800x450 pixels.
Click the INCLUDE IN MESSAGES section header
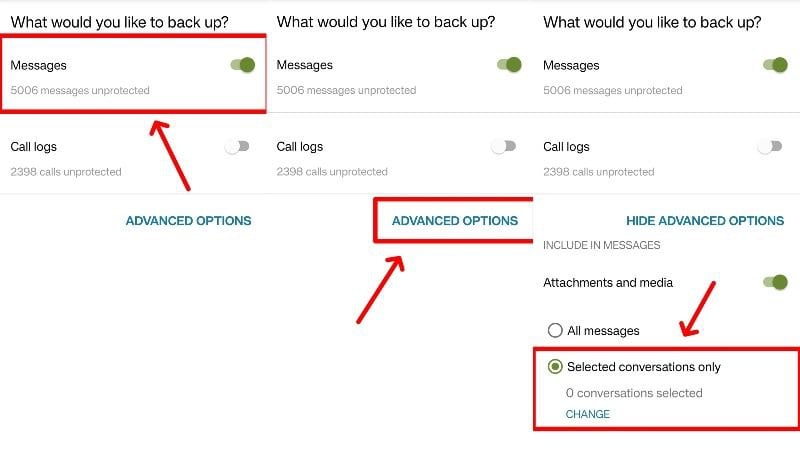(x=600, y=246)
